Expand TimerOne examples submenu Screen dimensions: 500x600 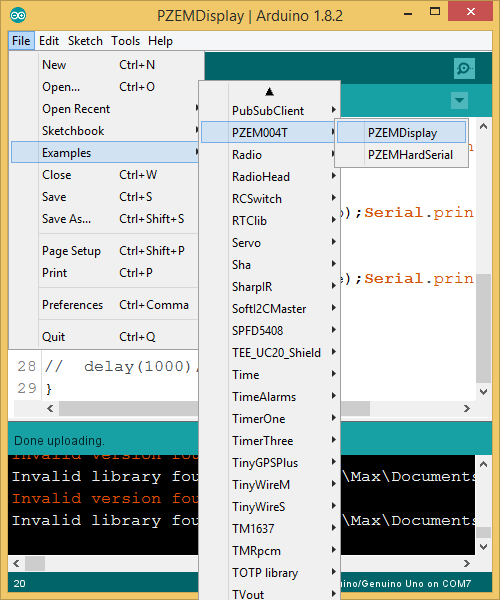pyautogui.click(x=269, y=419)
